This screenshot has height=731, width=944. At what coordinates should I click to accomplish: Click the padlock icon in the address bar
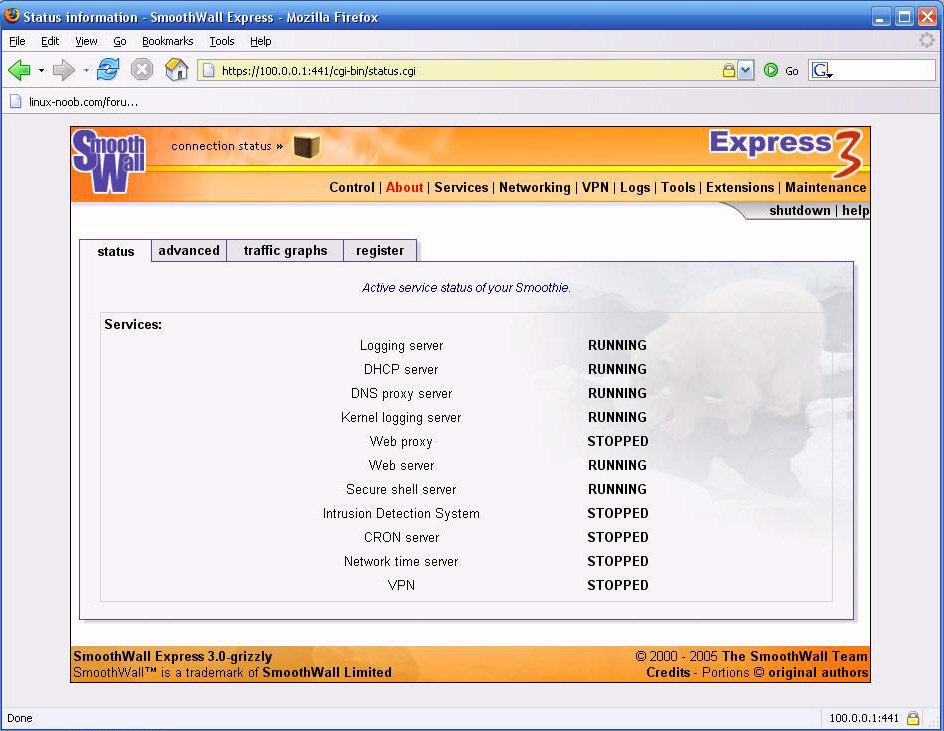coord(728,70)
